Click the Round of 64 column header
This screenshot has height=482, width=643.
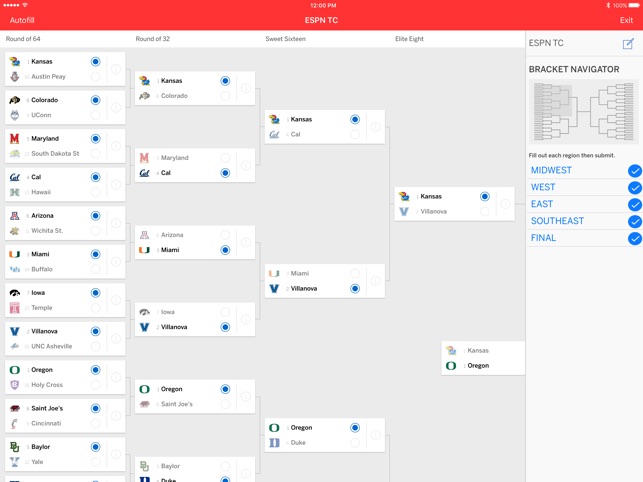[x=23, y=39]
